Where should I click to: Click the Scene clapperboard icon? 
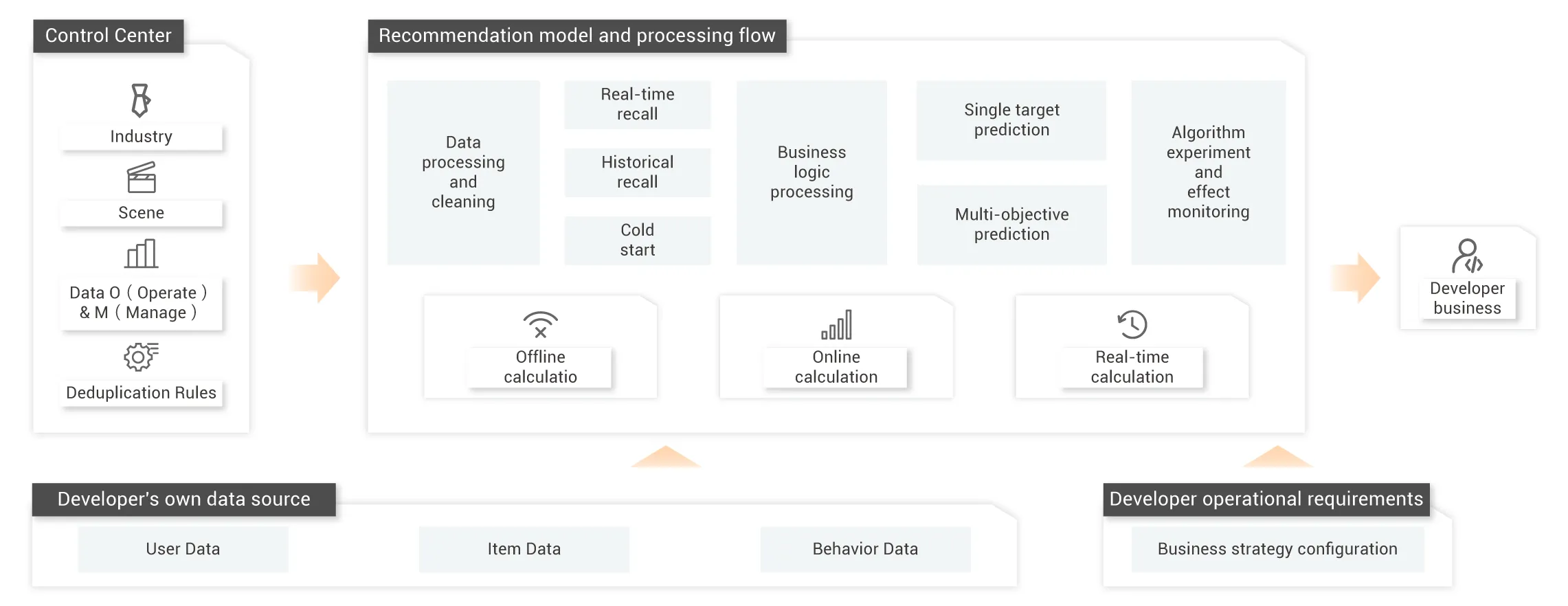point(142,177)
